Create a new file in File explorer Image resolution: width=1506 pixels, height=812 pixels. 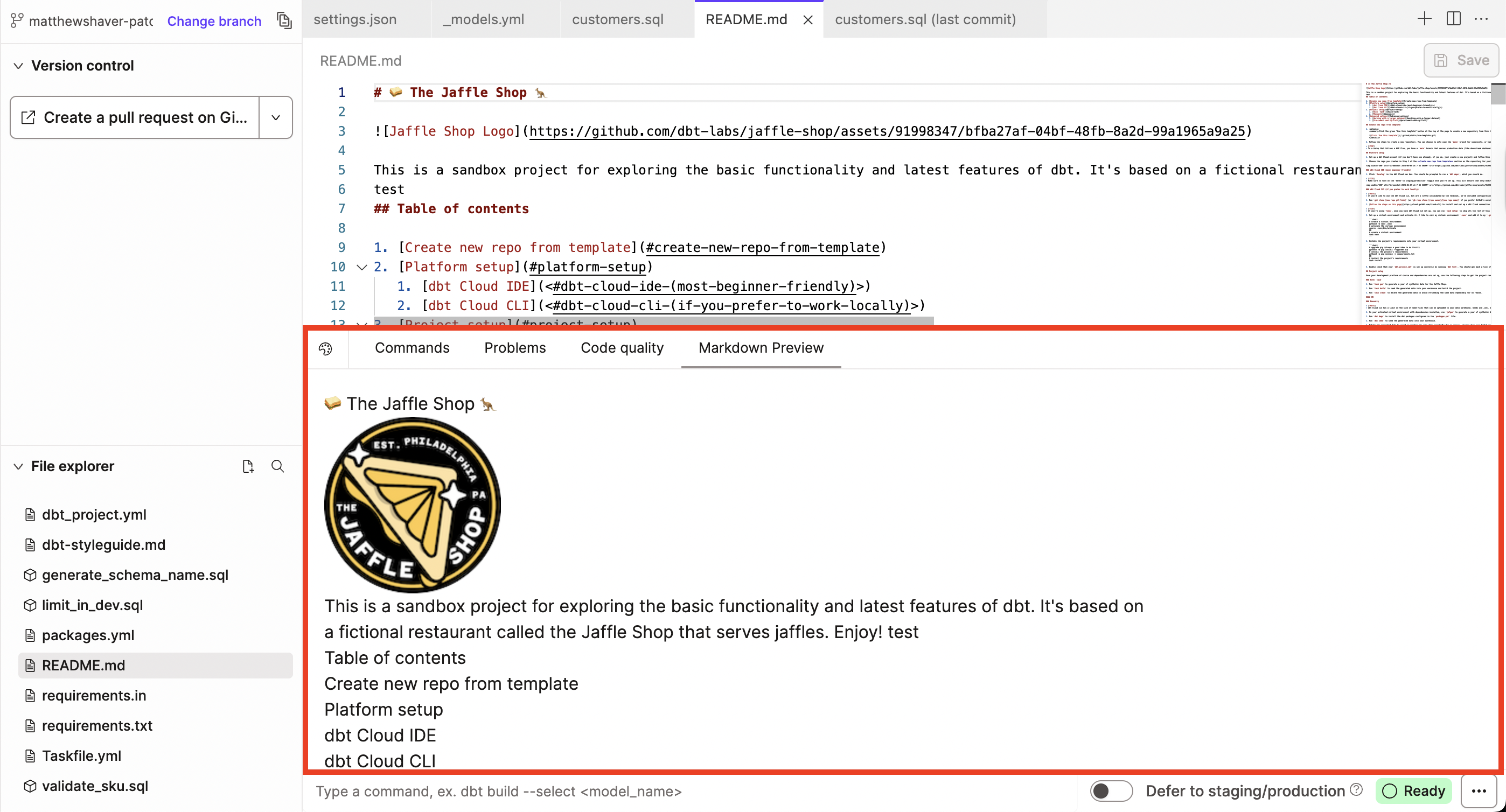click(x=248, y=466)
